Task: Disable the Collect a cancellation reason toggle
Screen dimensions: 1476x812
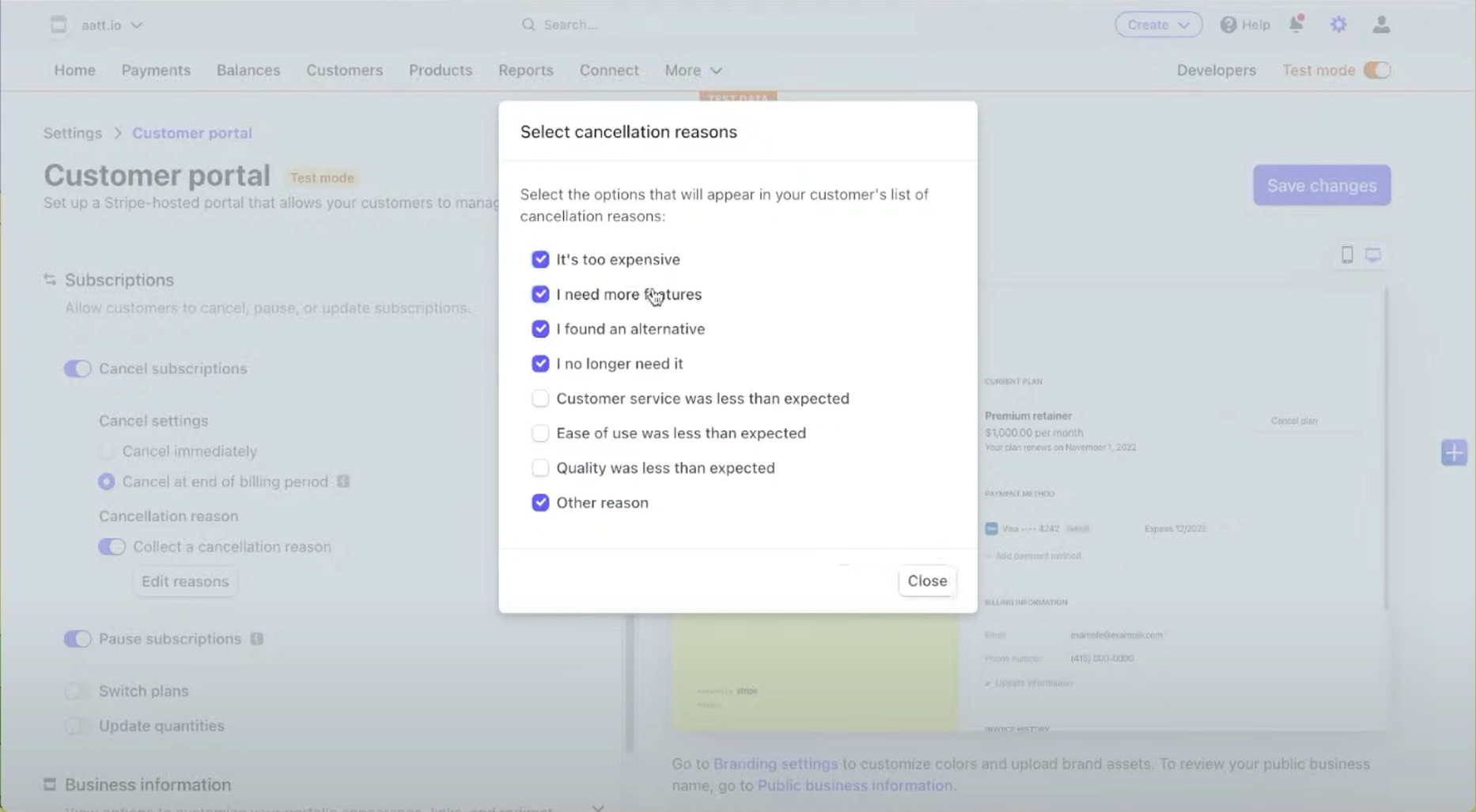Action: 112,546
